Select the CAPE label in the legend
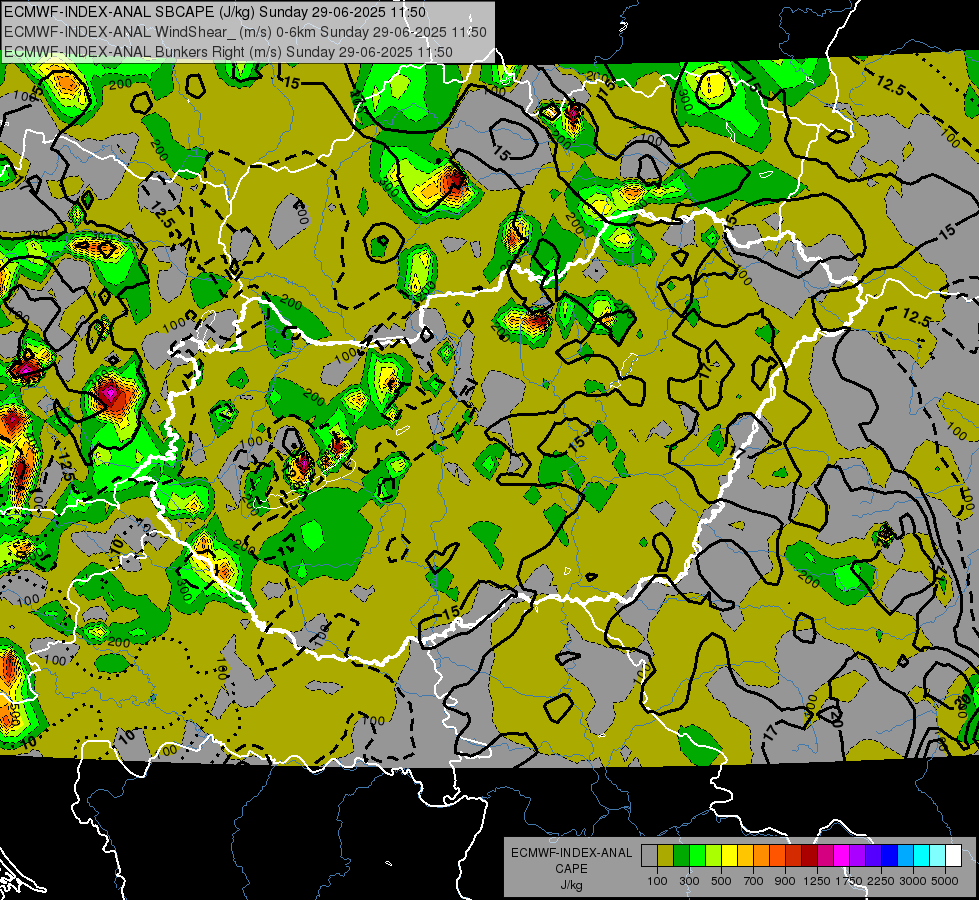 pyautogui.click(x=571, y=869)
